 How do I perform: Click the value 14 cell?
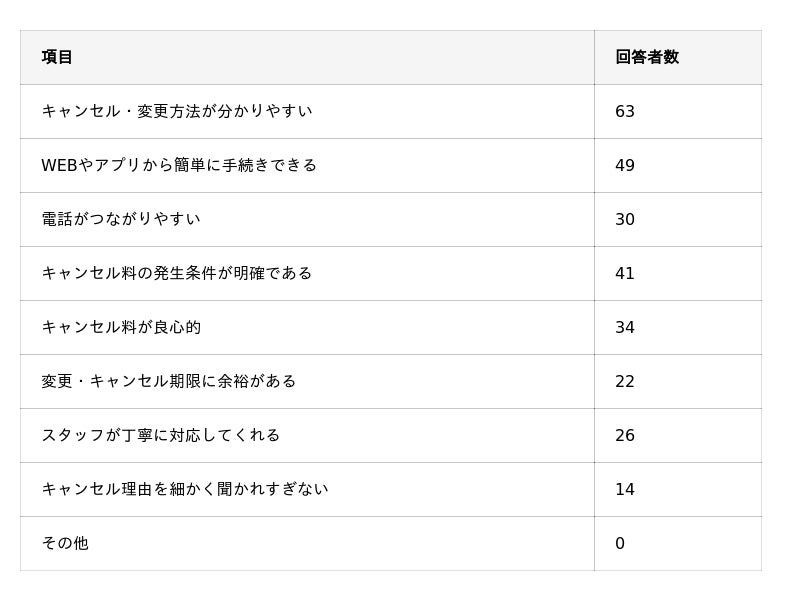pyautogui.click(x=625, y=489)
